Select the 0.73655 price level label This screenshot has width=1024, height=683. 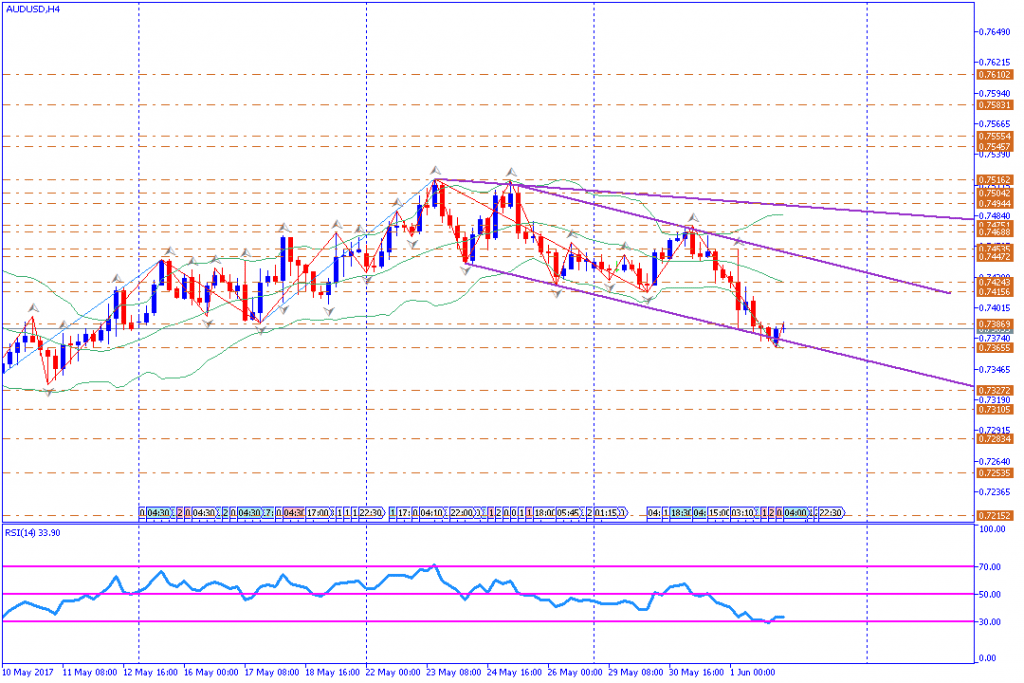click(x=995, y=348)
